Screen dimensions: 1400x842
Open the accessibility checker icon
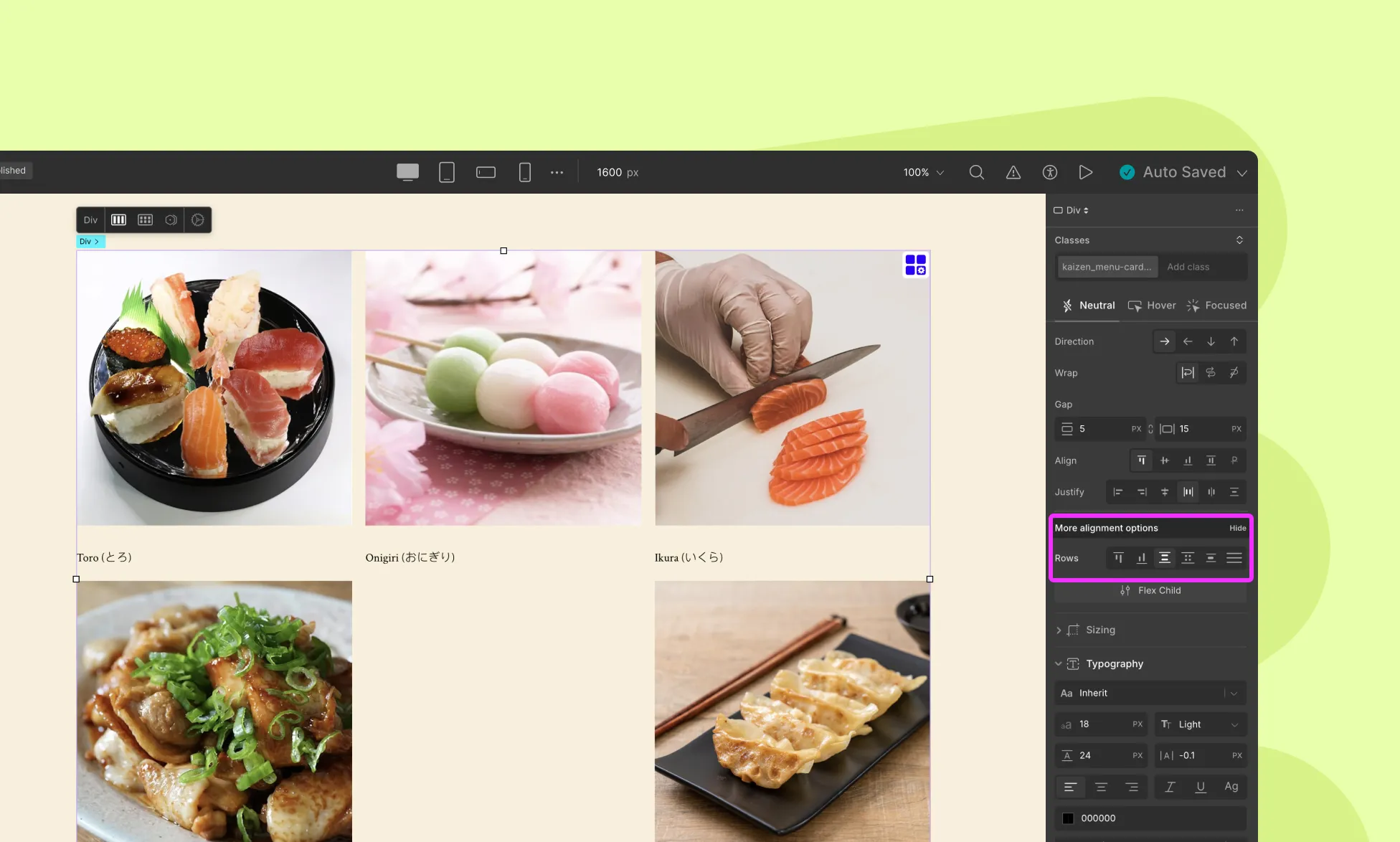(1050, 172)
